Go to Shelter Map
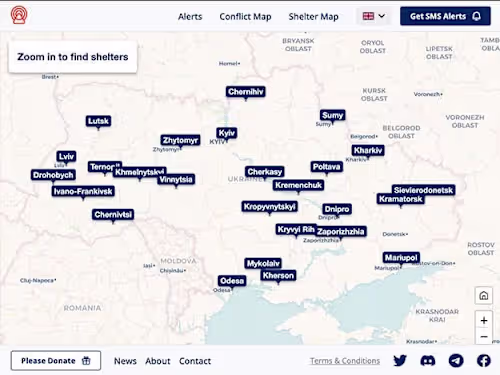Image resolution: width=500 pixels, height=375 pixels. [x=313, y=16]
